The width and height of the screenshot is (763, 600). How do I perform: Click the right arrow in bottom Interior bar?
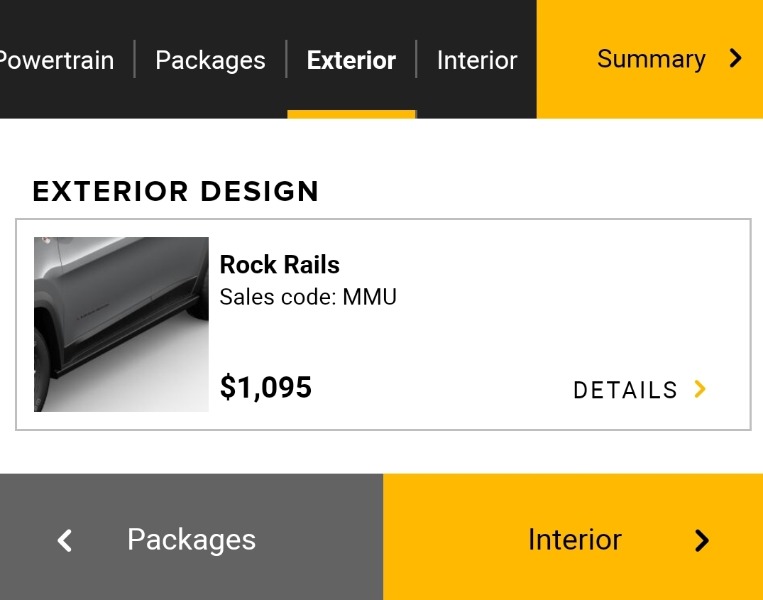tap(701, 541)
